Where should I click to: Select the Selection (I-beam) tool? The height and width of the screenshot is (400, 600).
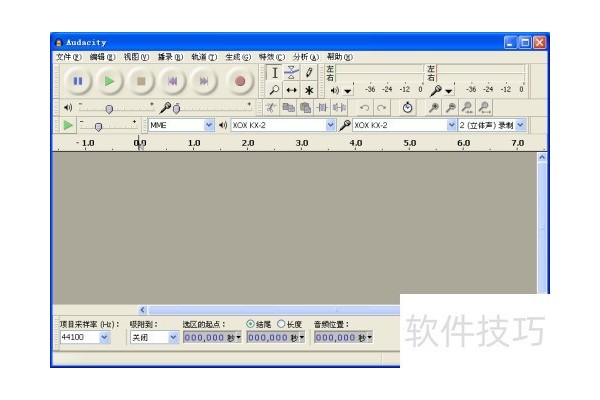[x=274, y=73]
